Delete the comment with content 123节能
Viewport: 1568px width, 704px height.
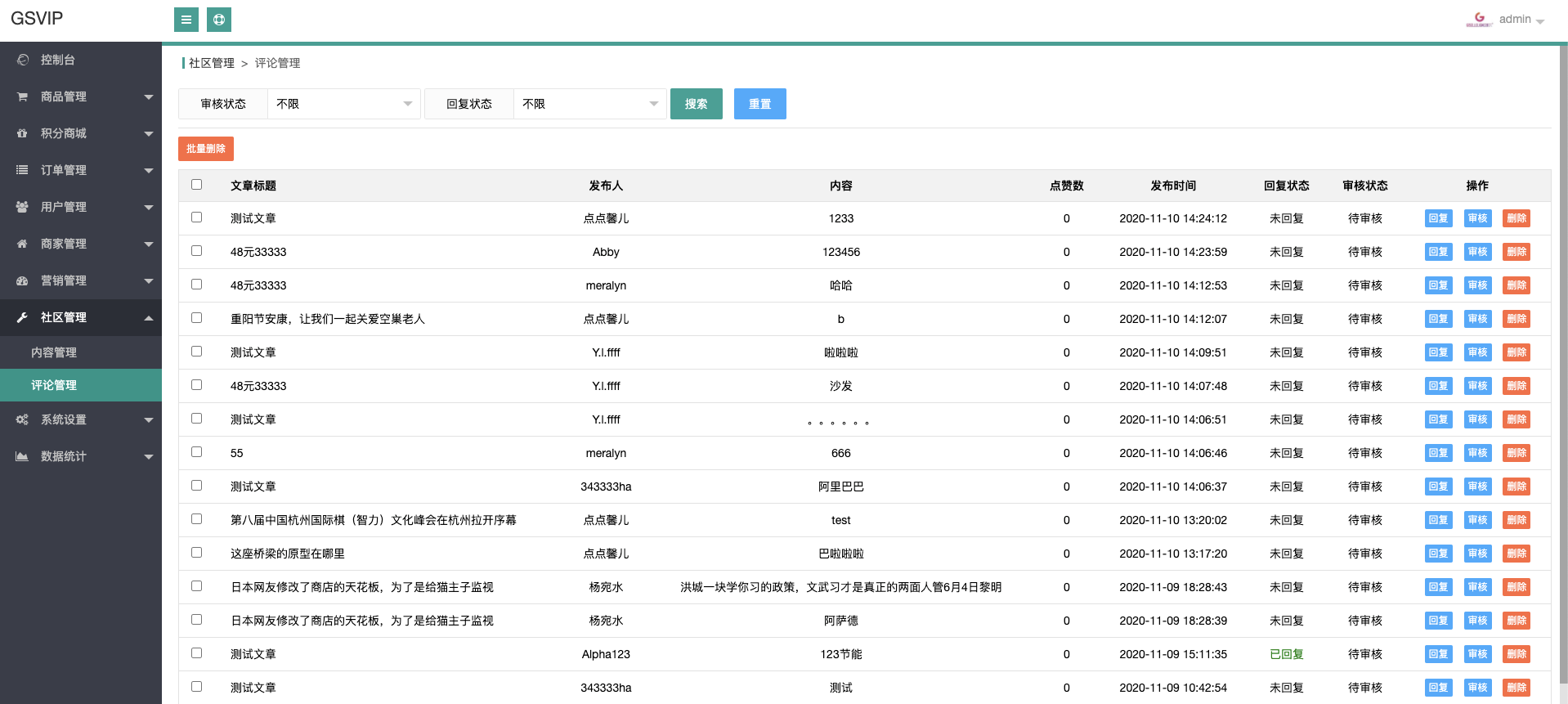coord(1516,654)
